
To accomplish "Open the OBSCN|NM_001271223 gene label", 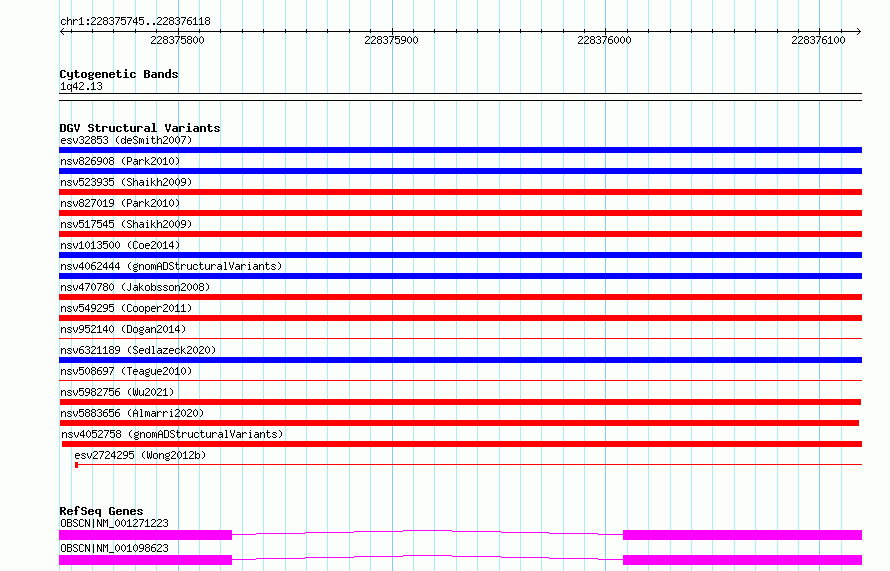I will [x=114, y=523].
